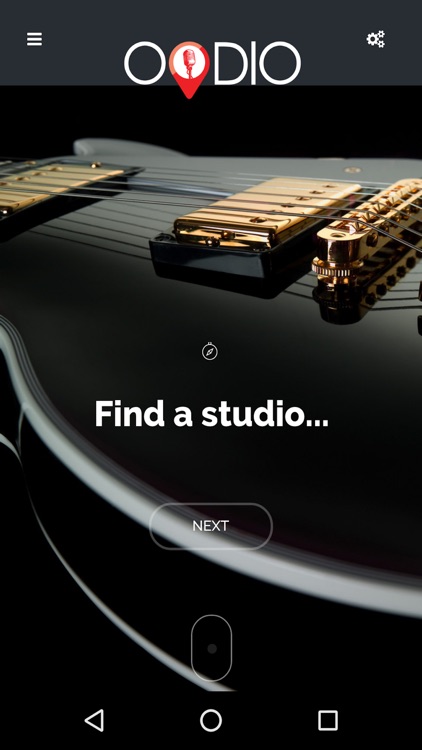This screenshot has width=422, height=750.
Task: Click the "DIO" letters of the logo
Action: (257, 64)
